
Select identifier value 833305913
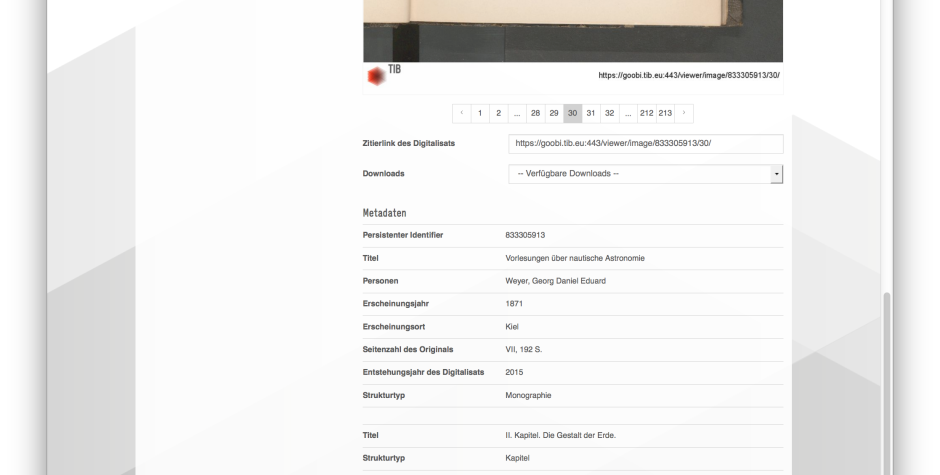pyautogui.click(x=525, y=235)
